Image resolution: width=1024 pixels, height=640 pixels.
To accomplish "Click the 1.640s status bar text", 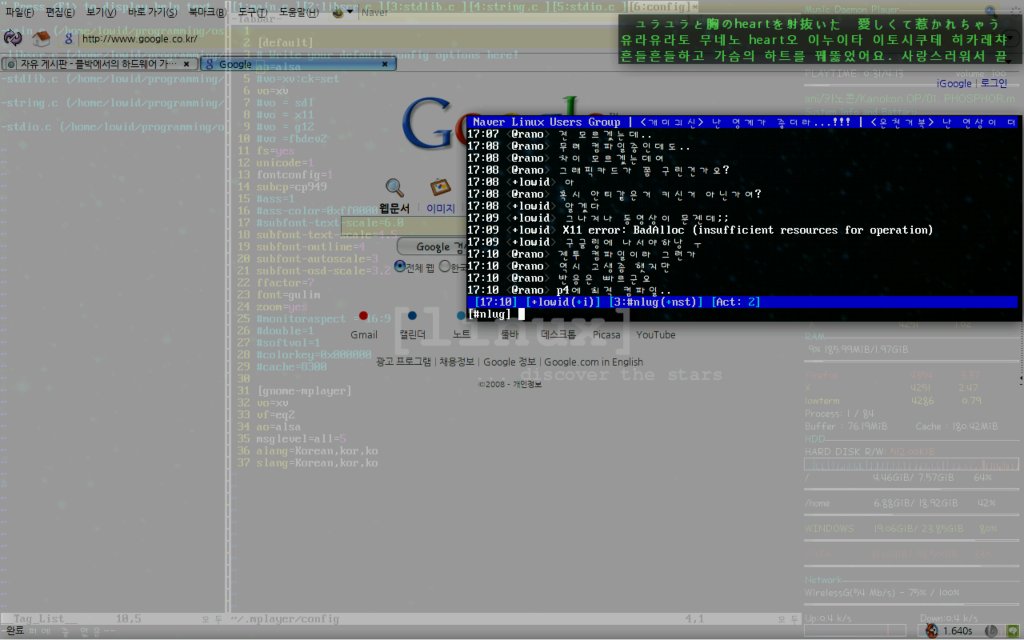I will coord(957,631).
